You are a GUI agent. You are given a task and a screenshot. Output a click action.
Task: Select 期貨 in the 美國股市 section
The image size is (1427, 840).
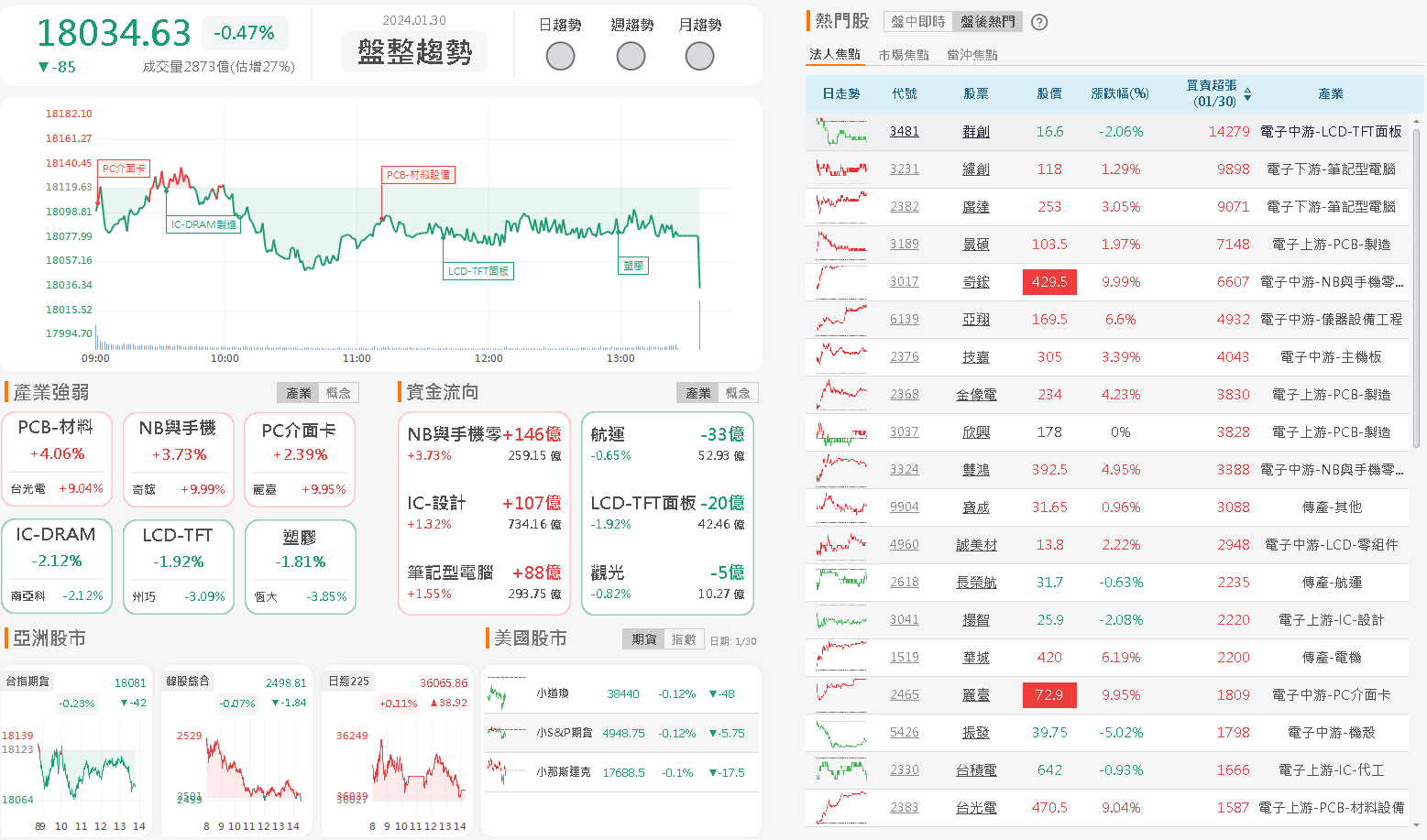pos(643,639)
